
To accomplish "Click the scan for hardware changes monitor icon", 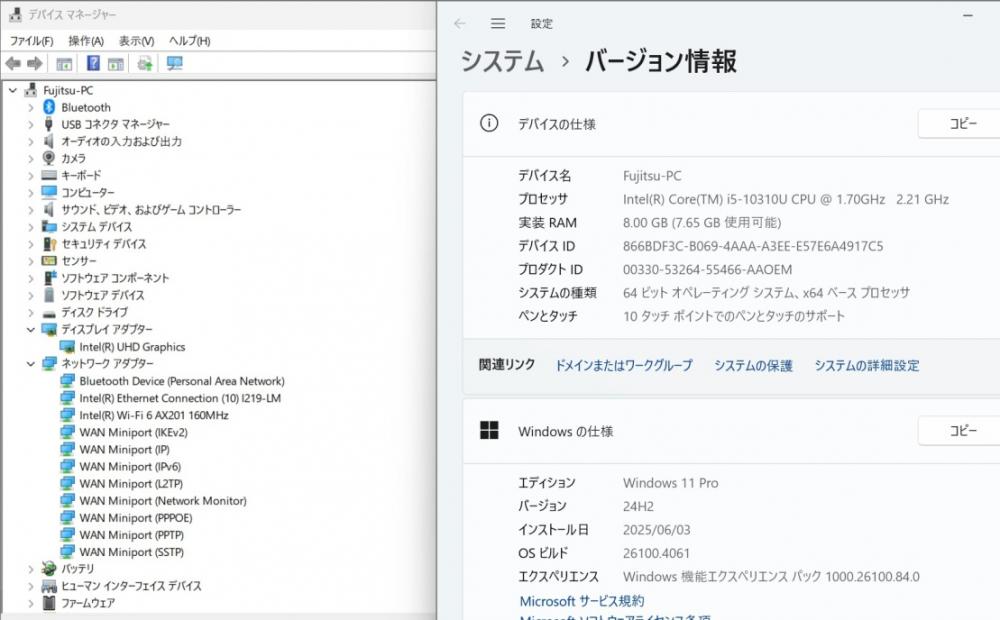I will (174, 63).
